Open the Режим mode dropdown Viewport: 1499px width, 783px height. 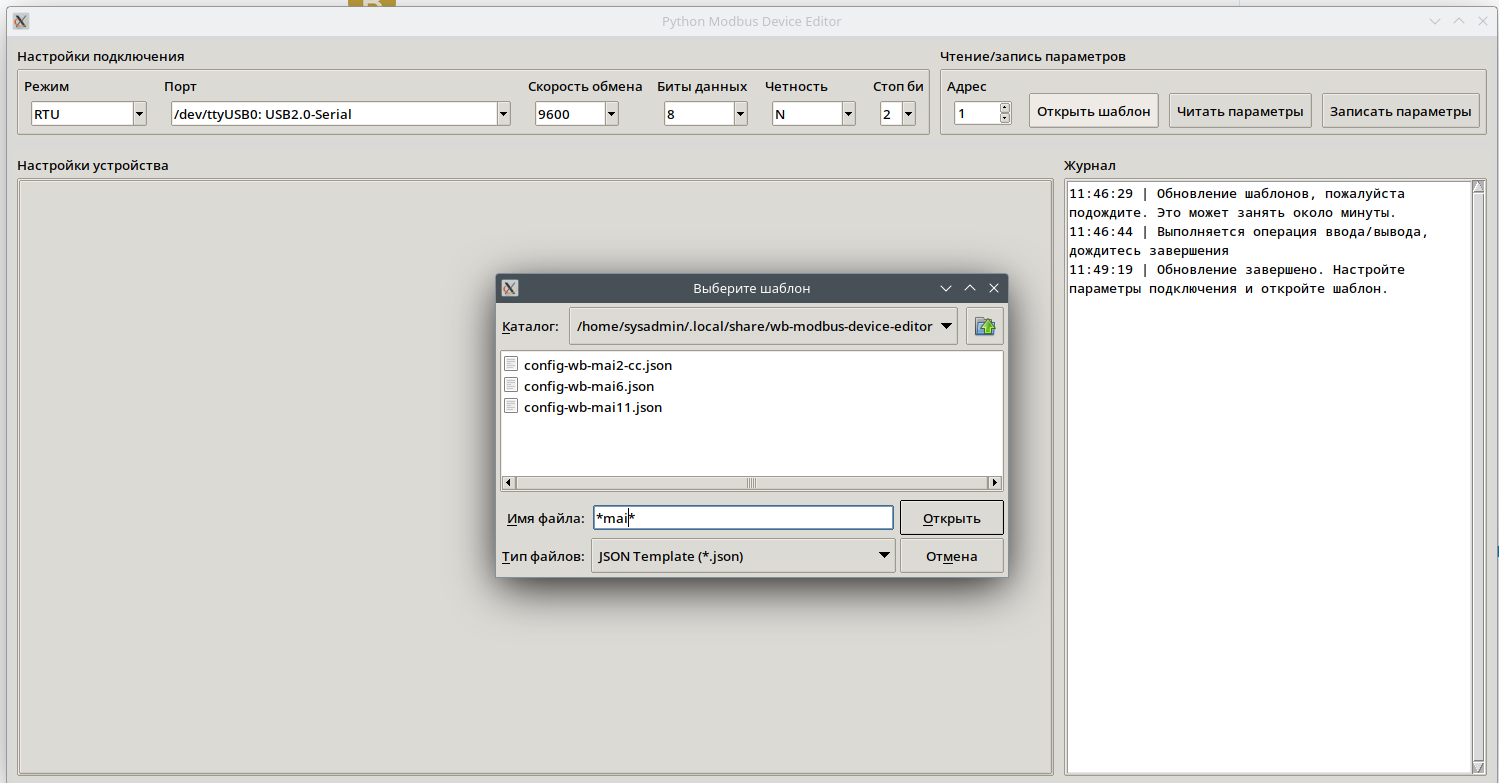(139, 114)
